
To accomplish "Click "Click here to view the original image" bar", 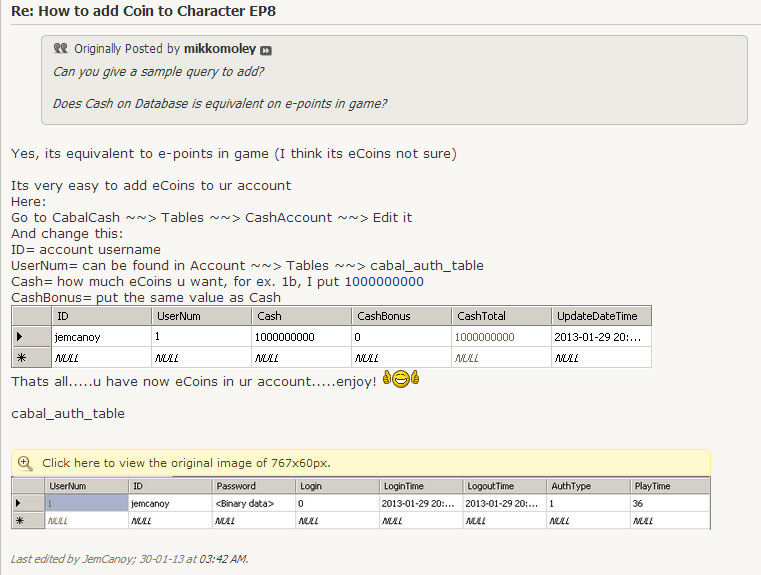I will click(186, 463).
